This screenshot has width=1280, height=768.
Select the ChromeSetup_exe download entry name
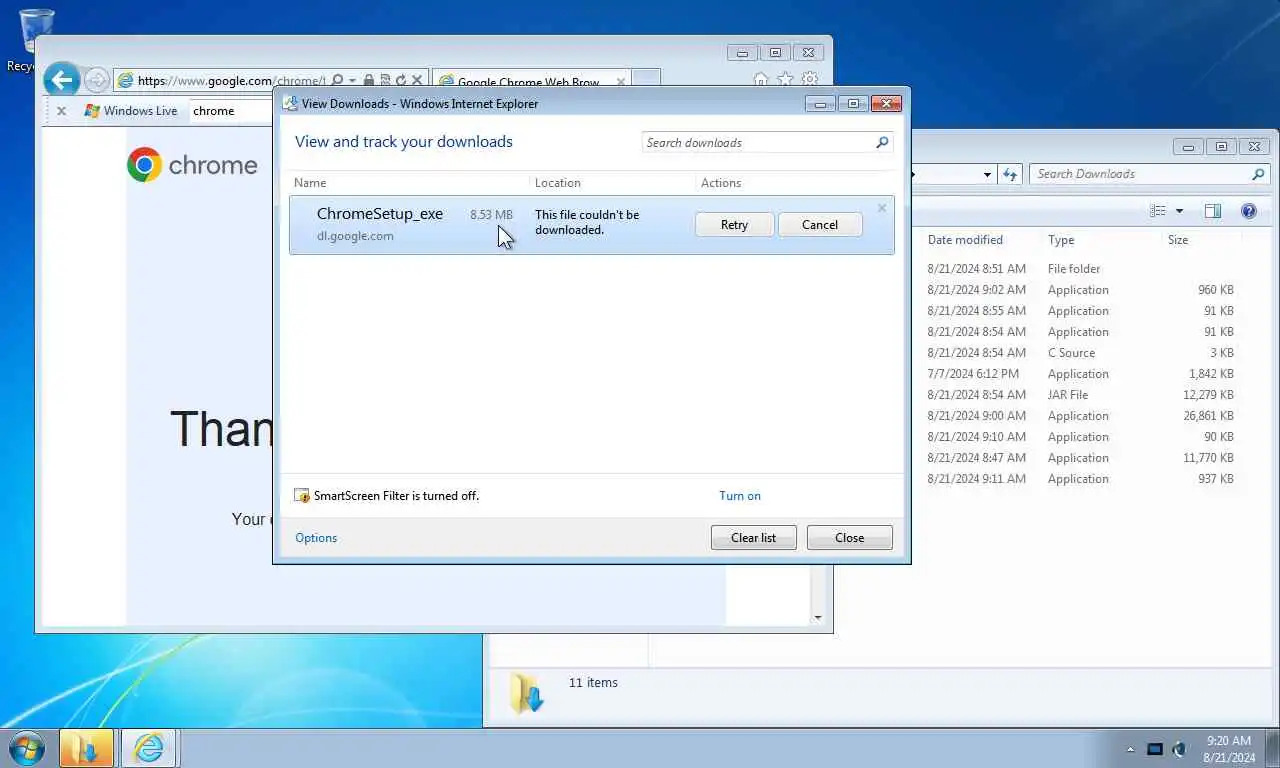380,214
